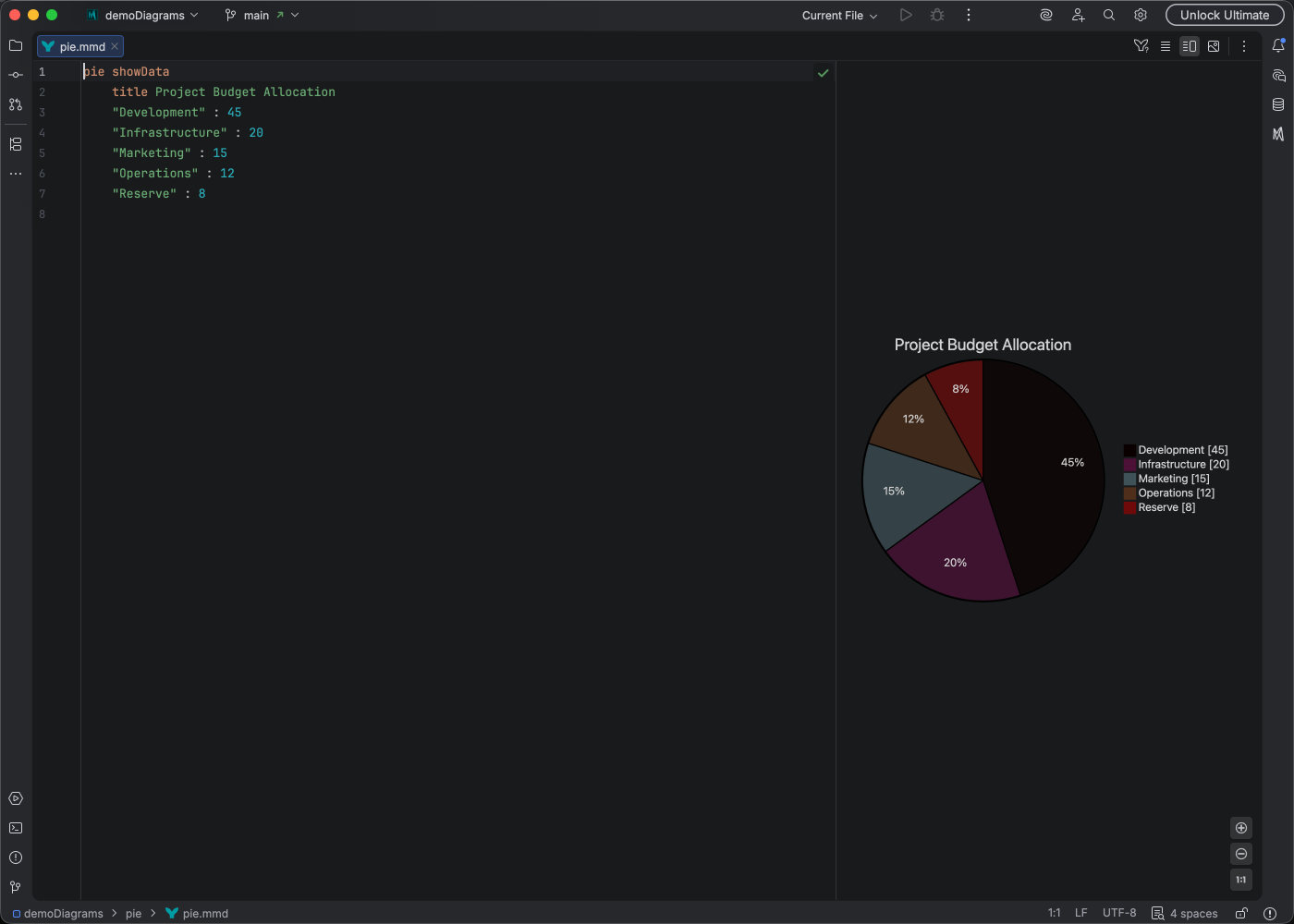The width and height of the screenshot is (1294, 924).
Task: Switch to editor-only view mode
Action: click(1166, 45)
